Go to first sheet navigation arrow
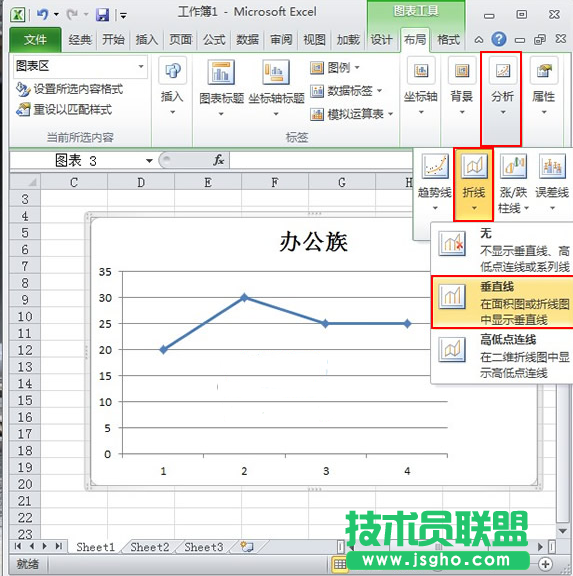Image resolution: width=573 pixels, height=576 pixels. tap(17, 546)
